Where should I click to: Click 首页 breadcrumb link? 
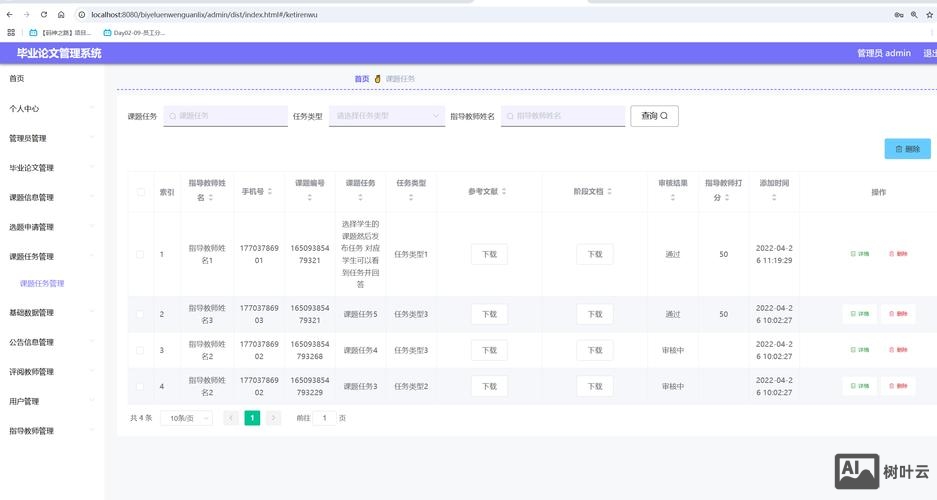362,79
